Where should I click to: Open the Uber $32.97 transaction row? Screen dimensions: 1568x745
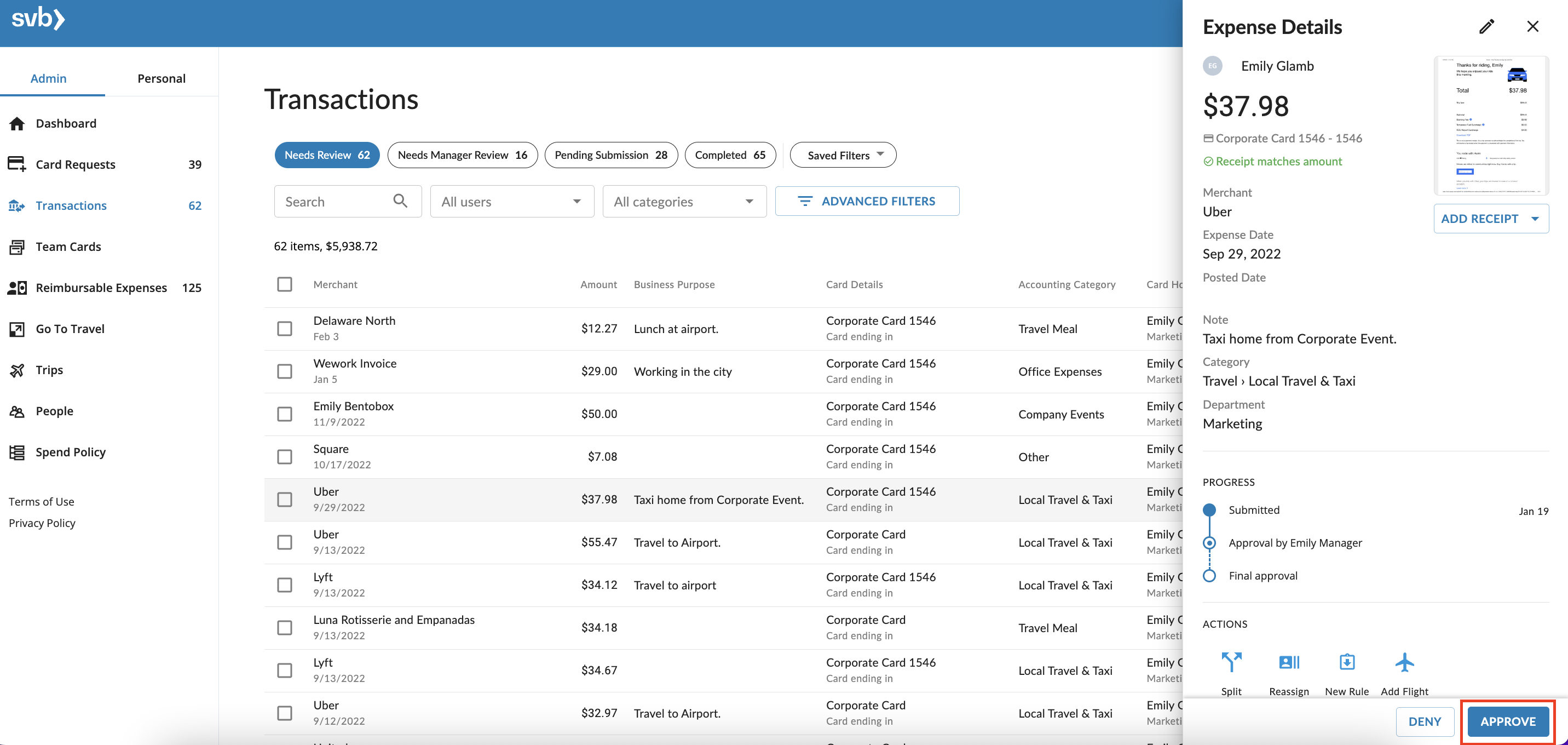(723, 713)
